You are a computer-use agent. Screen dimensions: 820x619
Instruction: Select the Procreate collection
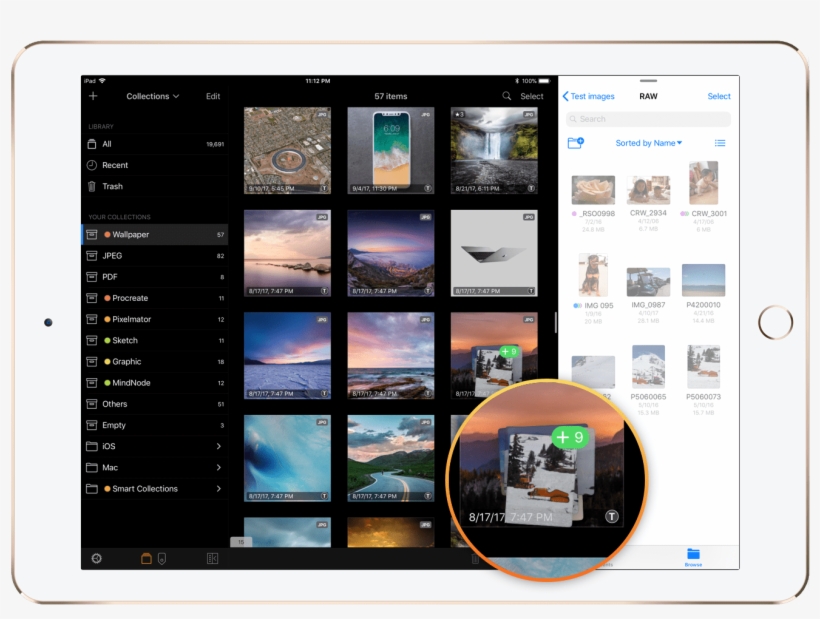tap(155, 298)
